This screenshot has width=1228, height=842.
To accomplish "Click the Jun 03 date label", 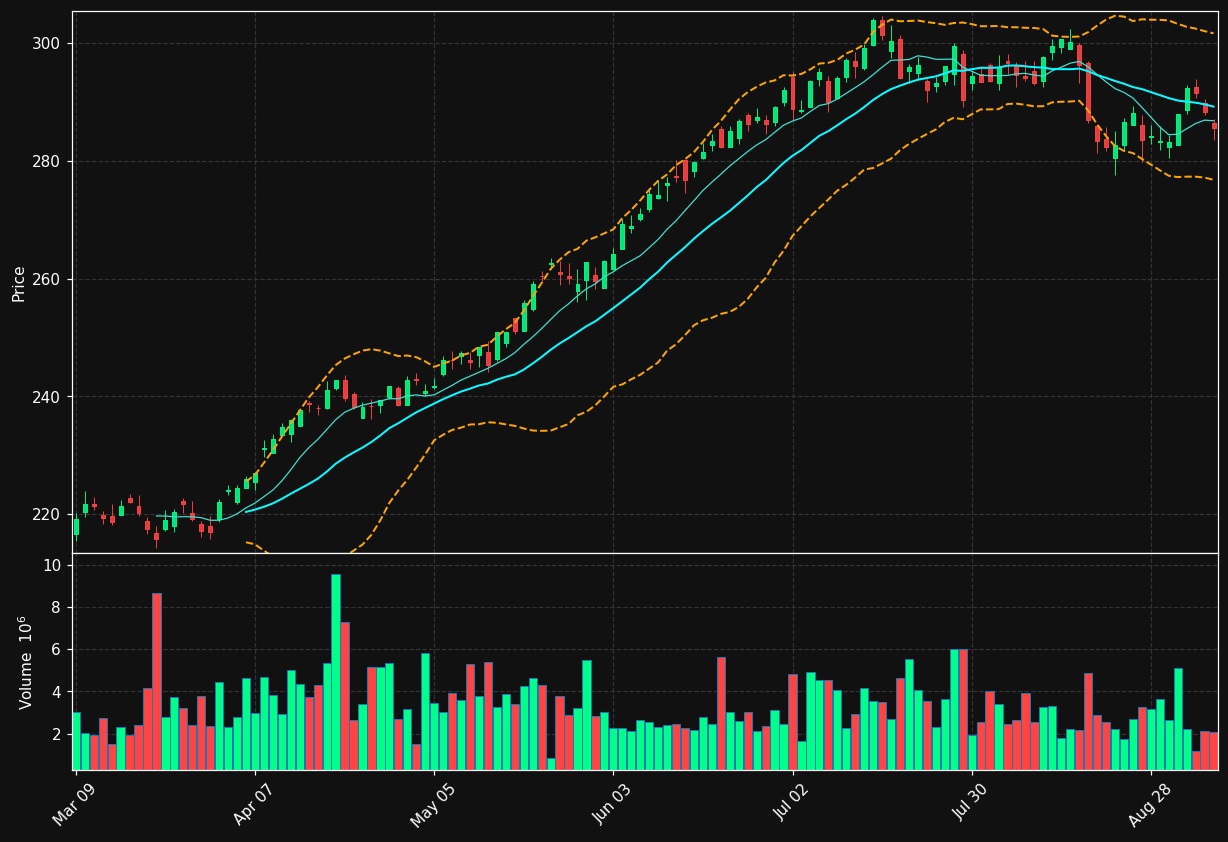I will pyautogui.click(x=613, y=804).
